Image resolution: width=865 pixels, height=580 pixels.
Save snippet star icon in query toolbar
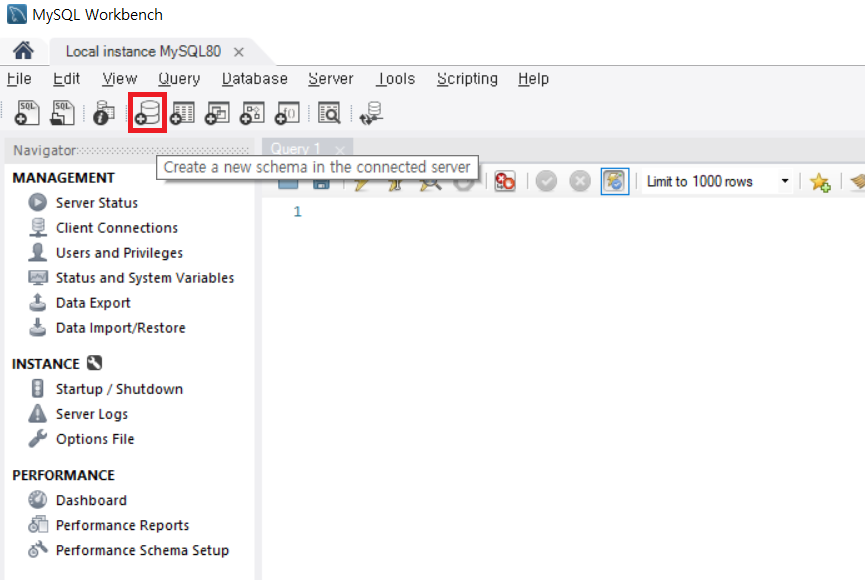(820, 182)
